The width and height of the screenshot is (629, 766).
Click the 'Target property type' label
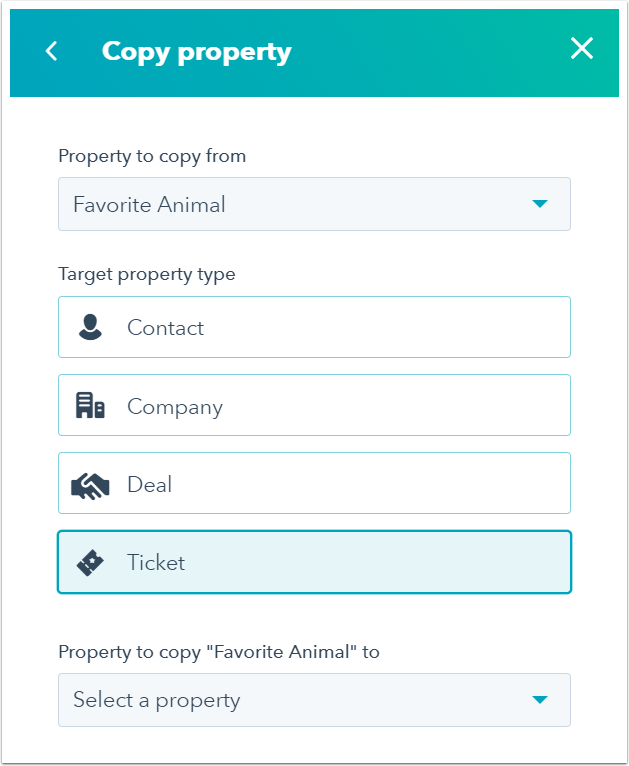tap(147, 274)
